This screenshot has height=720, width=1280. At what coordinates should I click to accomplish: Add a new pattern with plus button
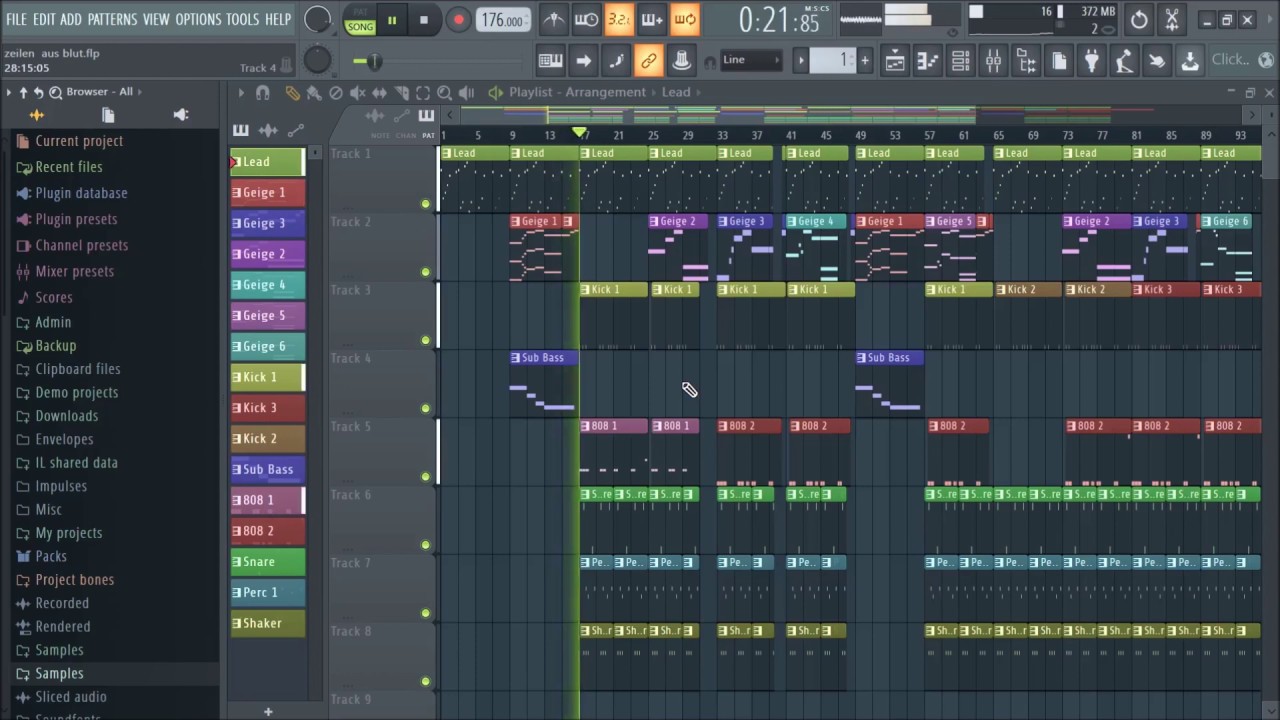point(268,712)
